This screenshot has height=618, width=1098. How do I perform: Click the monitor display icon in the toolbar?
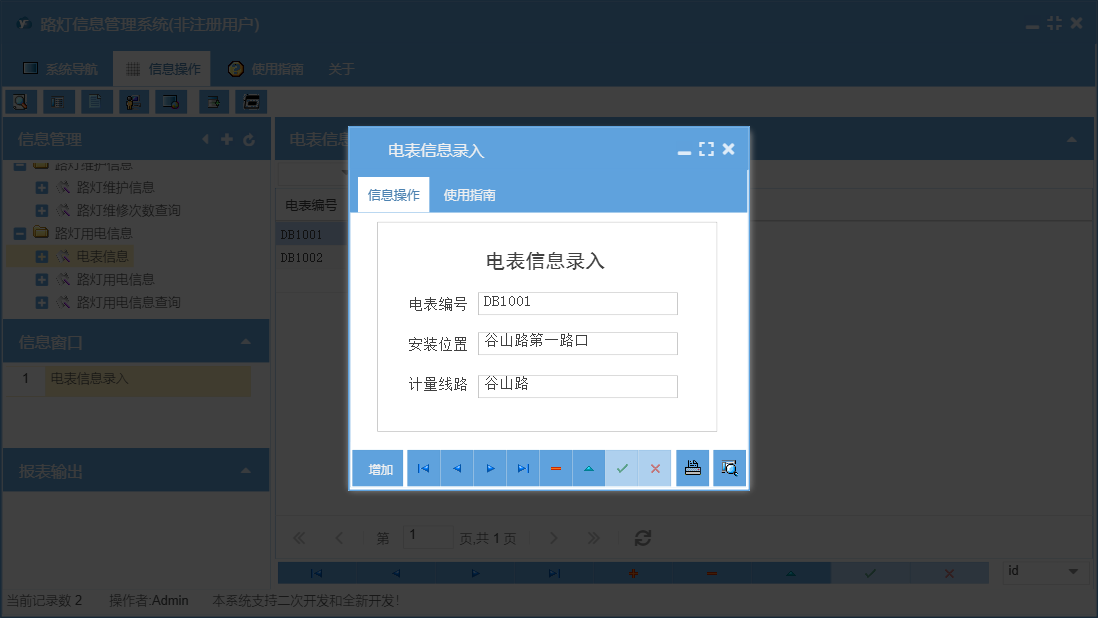click(170, 101)
